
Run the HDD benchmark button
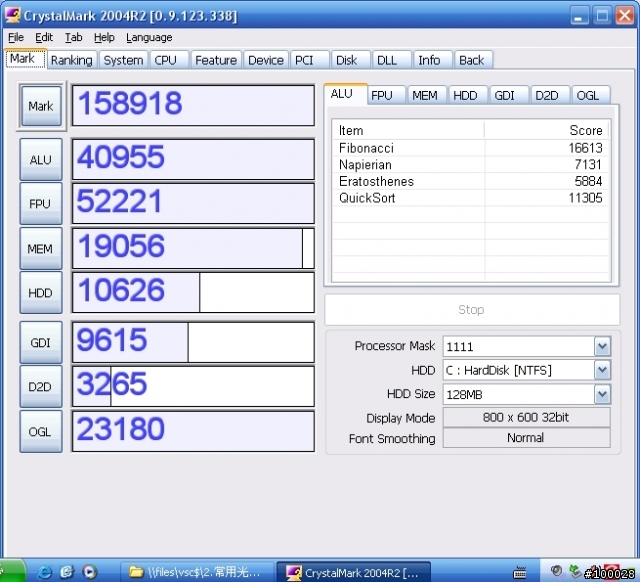pos(41,293)
